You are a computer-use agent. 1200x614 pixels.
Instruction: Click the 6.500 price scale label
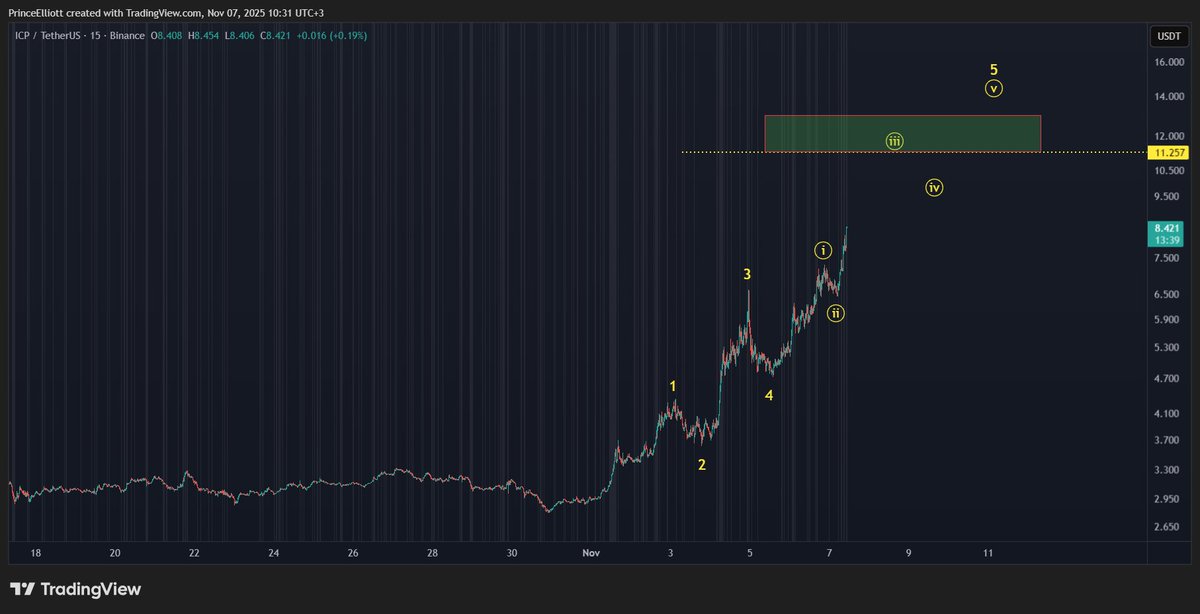point(1168,295)
